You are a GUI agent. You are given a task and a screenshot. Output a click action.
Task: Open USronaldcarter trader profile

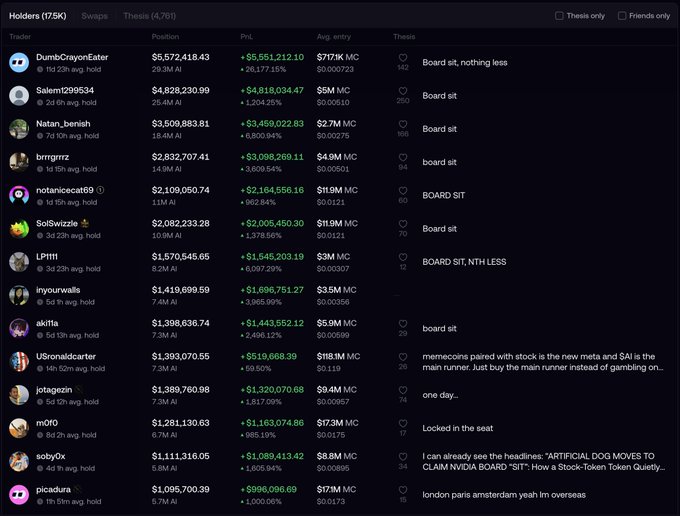pyautogui.click(x=66, y=357)
